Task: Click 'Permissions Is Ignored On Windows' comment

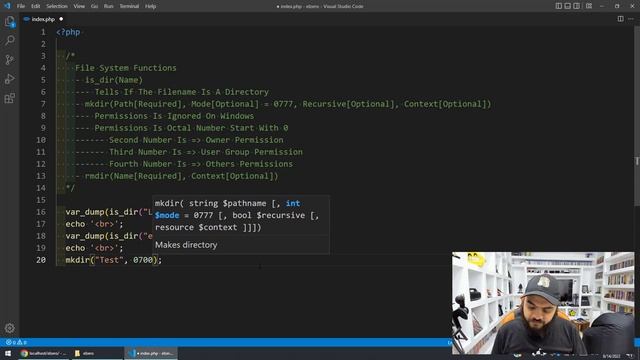Action: 174,116
